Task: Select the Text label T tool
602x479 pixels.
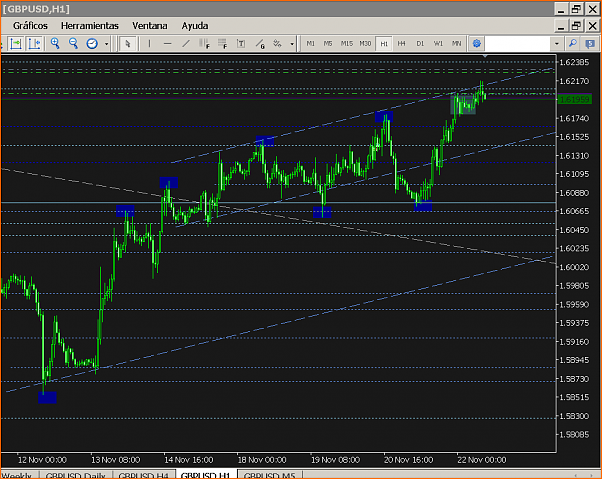Action: coord(241,44)
